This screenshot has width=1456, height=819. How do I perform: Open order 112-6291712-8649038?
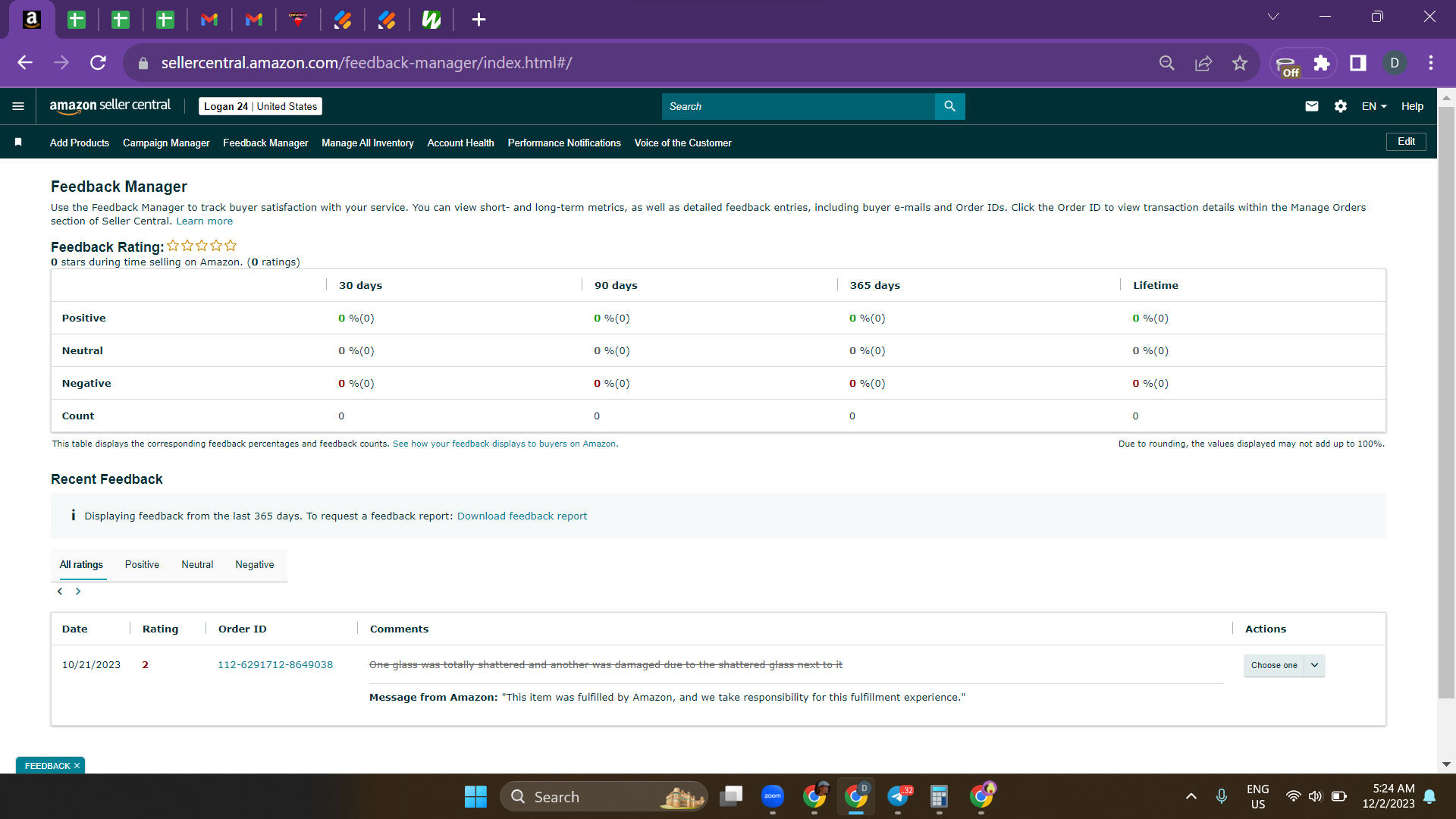(275, 665)
